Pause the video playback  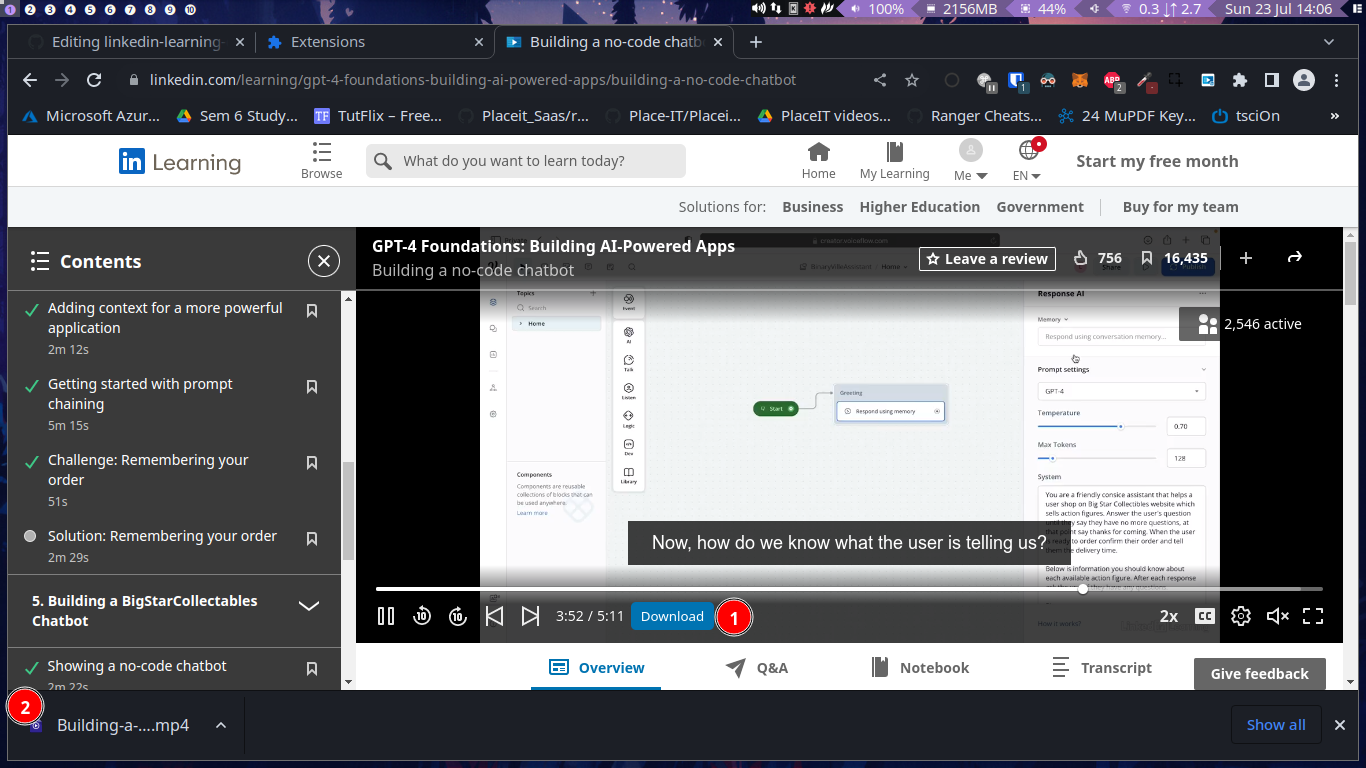tap(386, 616)
